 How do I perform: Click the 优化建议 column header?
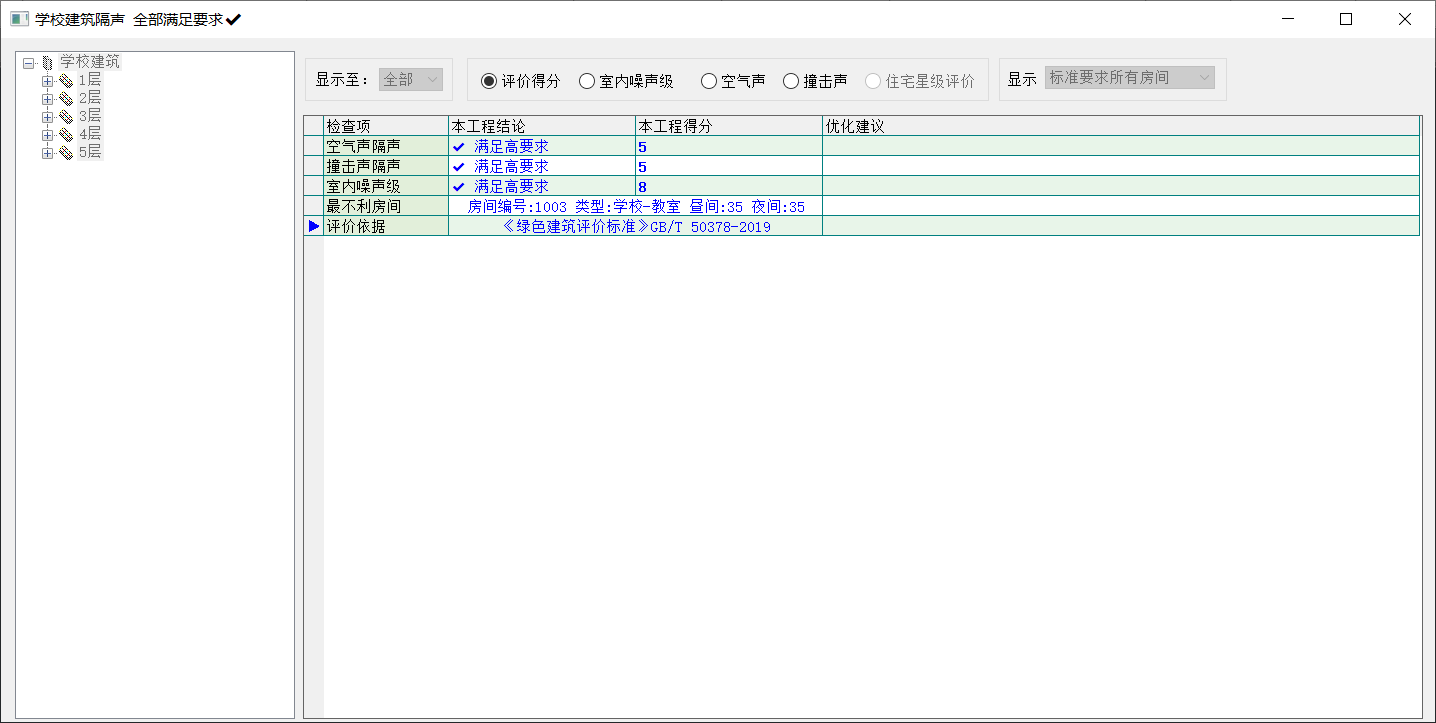(1120, 126)
